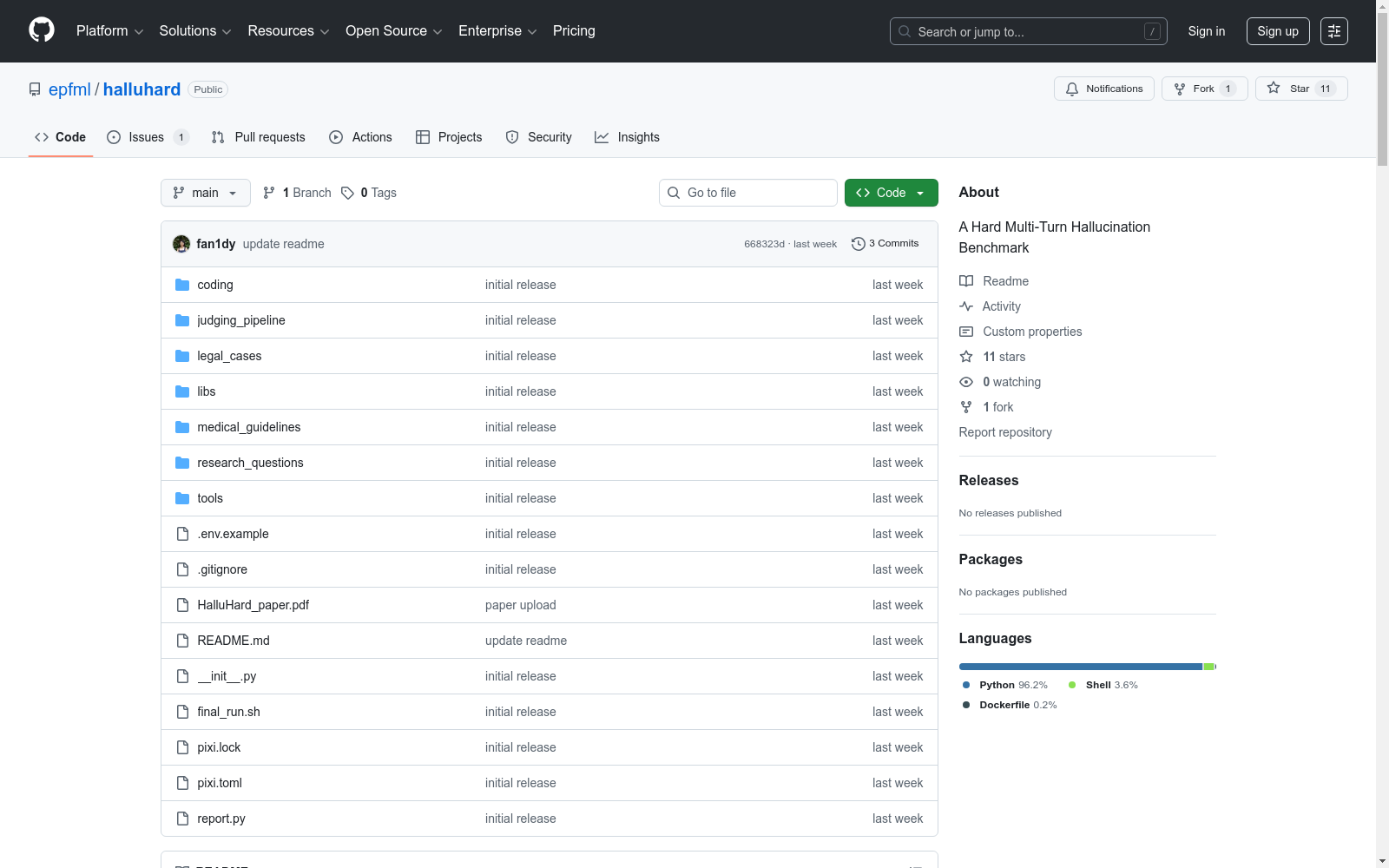Expand the Solutions menu
Viewport: 1389px width, 868px height.
pyautogui.click(x=195, y=31)
